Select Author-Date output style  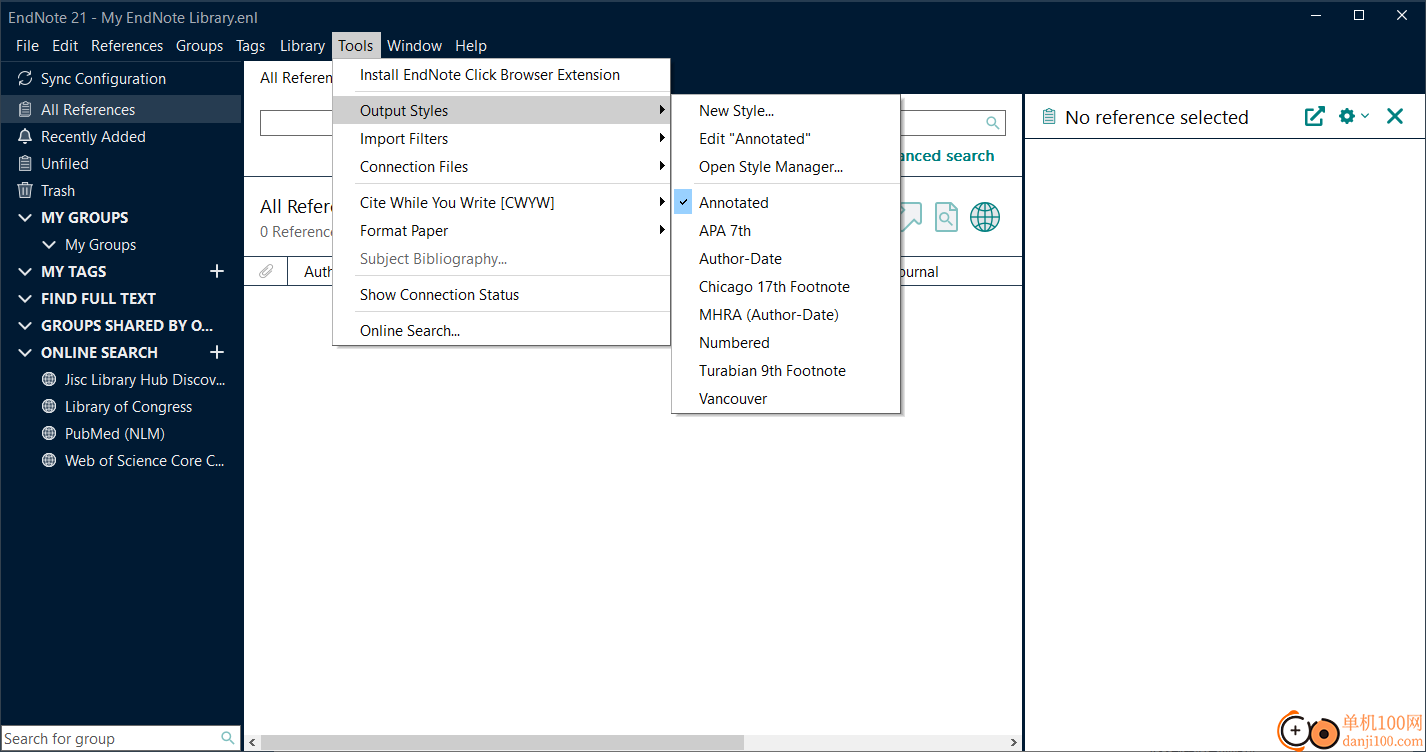coord(786,259)
